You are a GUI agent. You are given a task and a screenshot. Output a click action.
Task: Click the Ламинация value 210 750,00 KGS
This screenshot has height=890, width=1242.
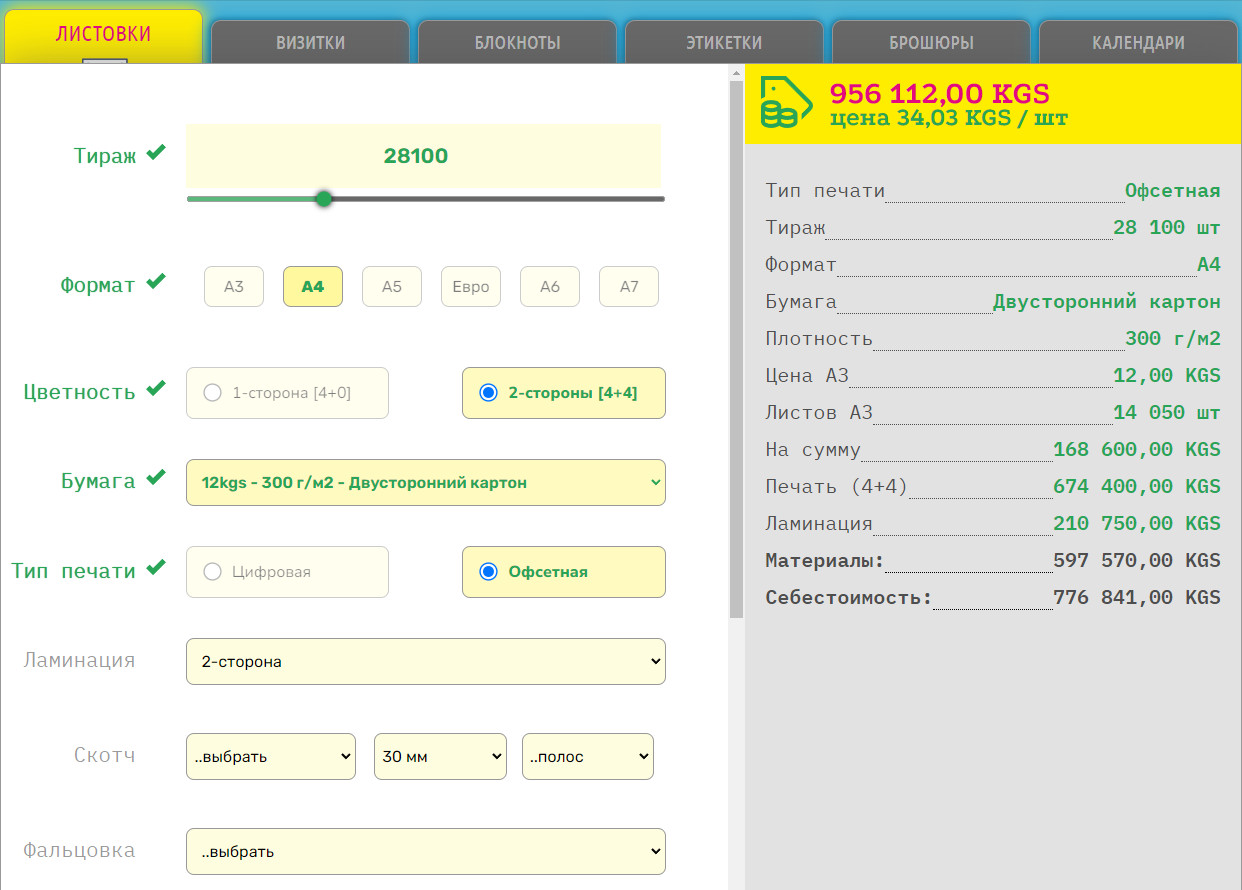(1137, 524)
